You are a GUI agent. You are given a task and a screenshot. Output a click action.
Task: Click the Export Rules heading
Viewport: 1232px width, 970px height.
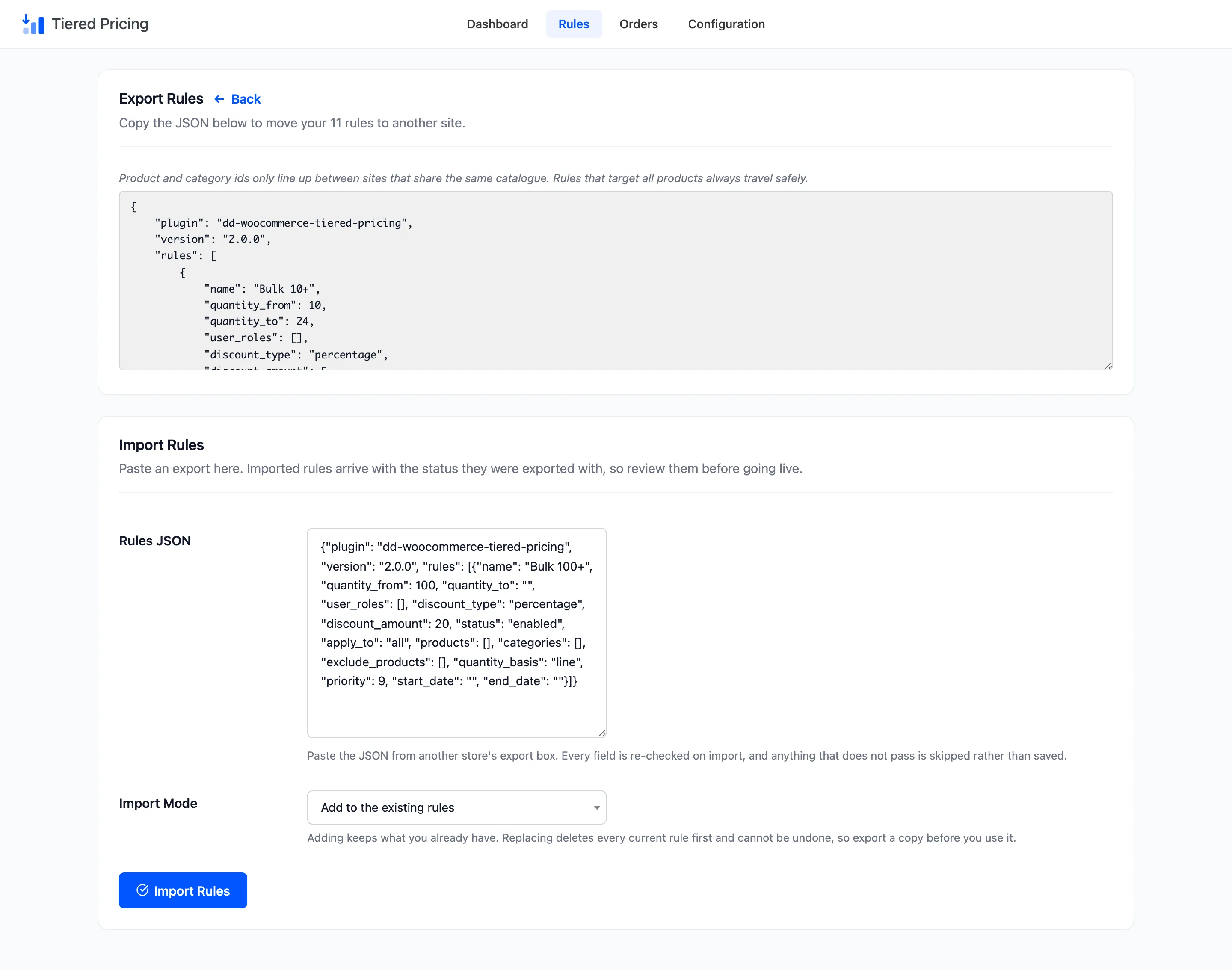pyautogui.click(x=161, y=99)
